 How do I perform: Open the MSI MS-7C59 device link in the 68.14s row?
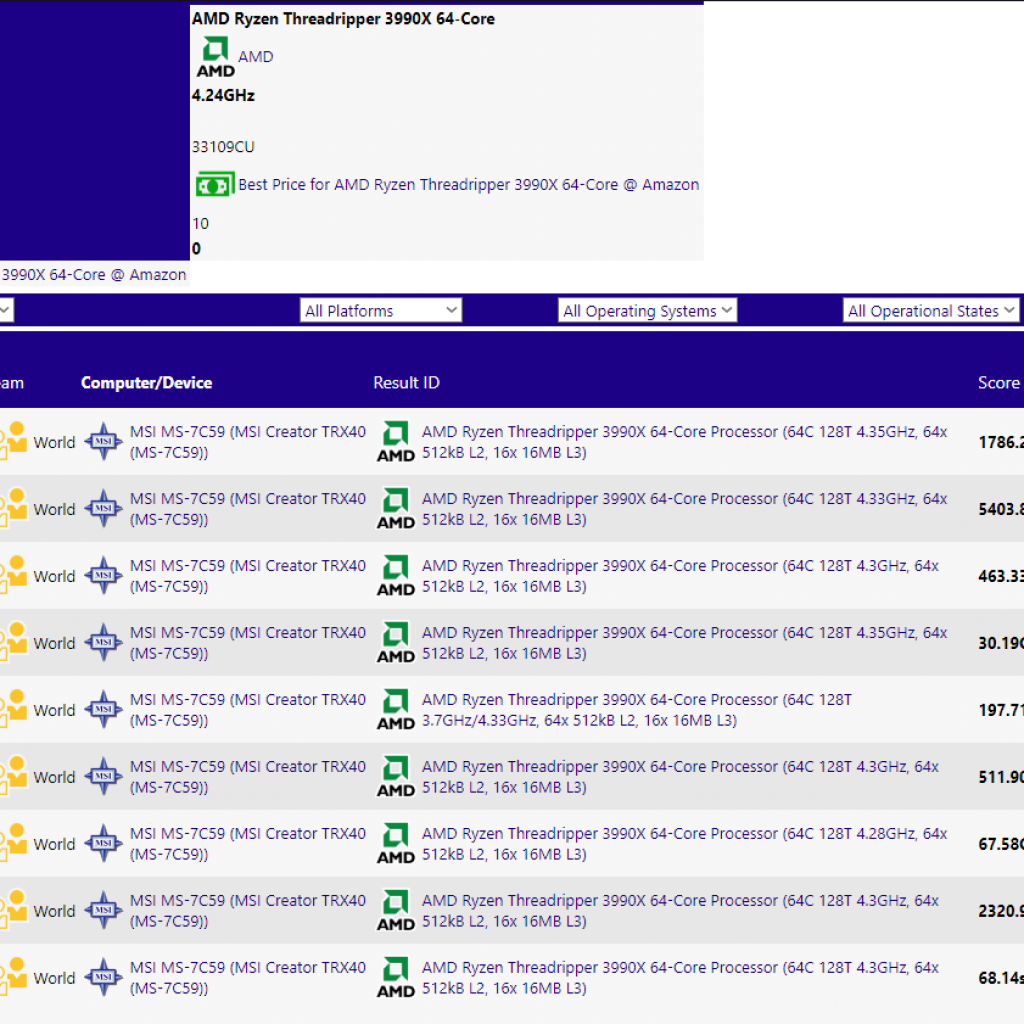248,978
